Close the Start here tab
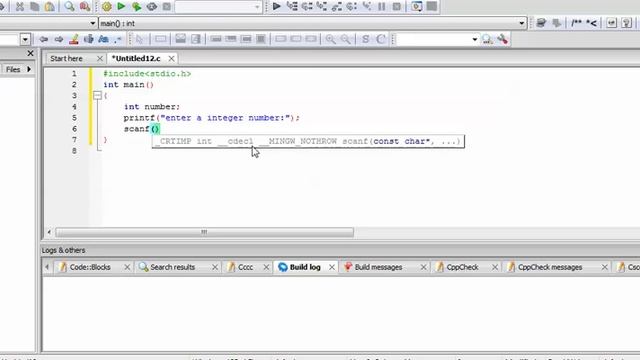This screenshot has width=640, height=360. pyautogui.click(x=100, y=59)
